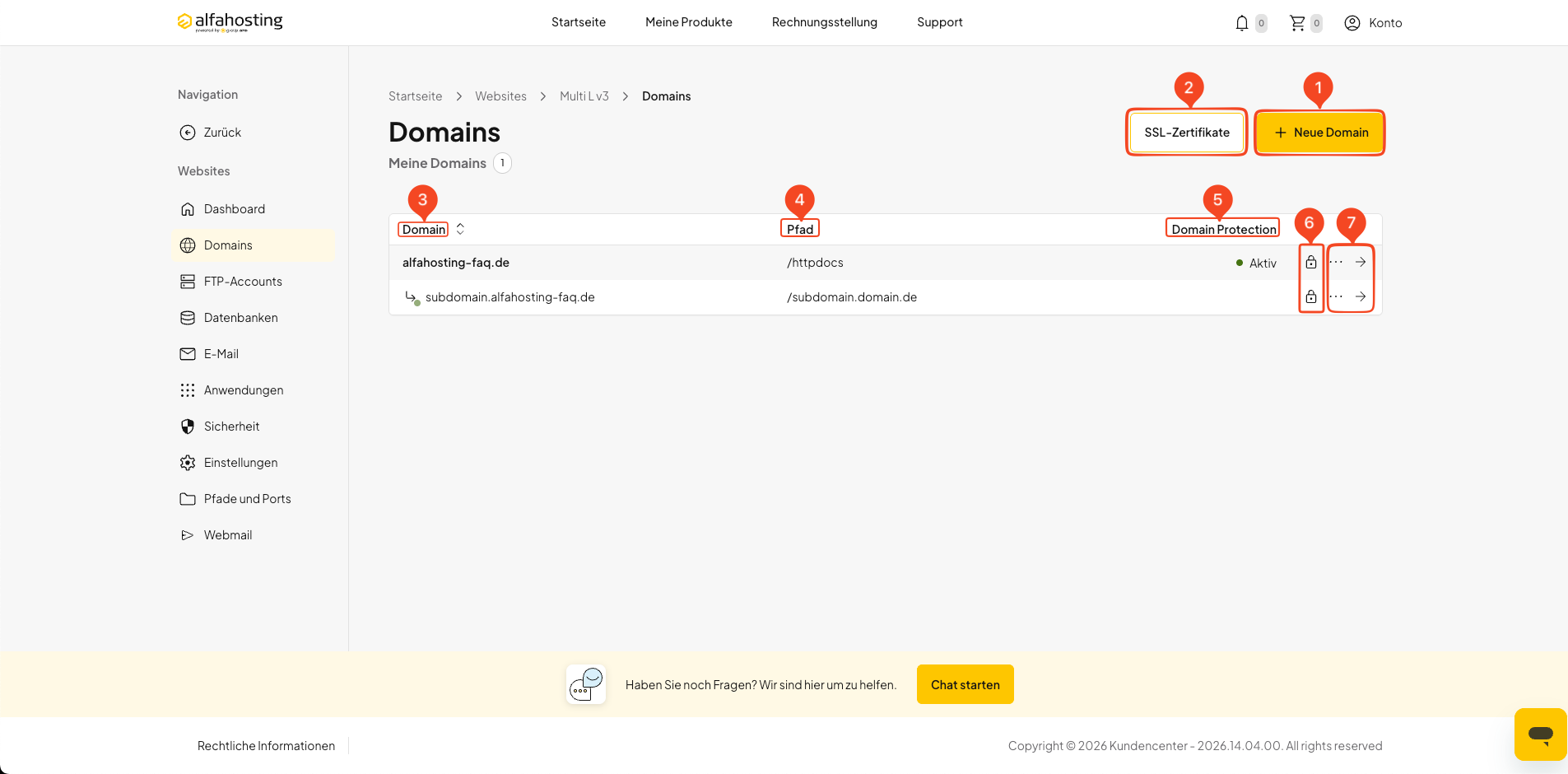Screen dimensions: 1568x774
Task: Open Webmail in the sidebar
Action: pos(254,535)
